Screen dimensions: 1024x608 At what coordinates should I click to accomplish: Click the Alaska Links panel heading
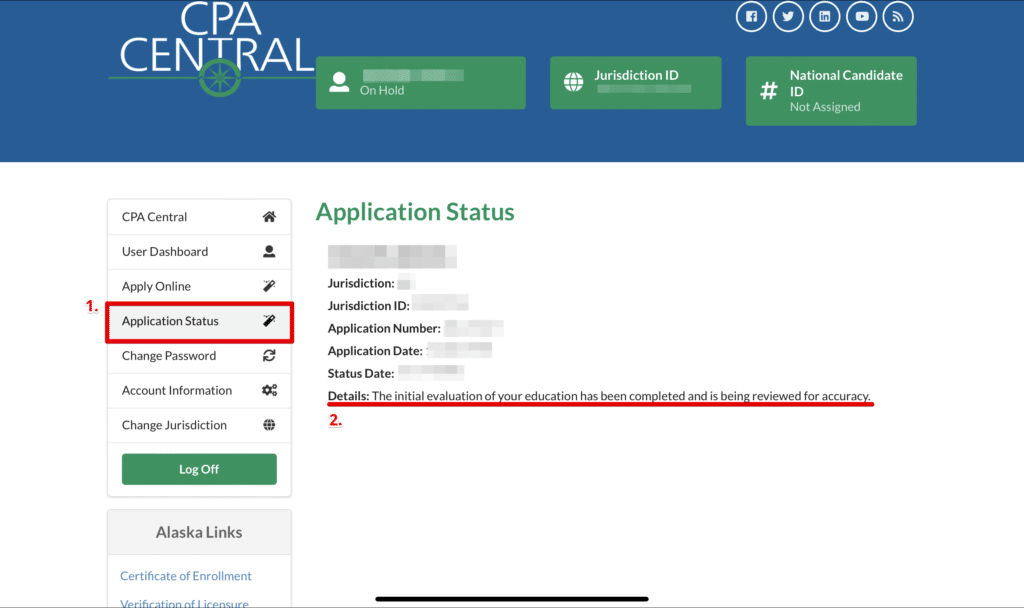199,532
